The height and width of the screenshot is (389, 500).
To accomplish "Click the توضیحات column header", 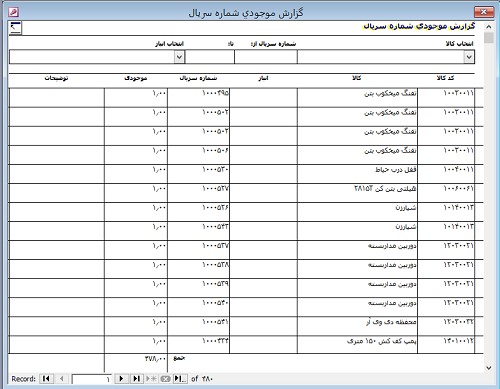I will pos(56,78).
